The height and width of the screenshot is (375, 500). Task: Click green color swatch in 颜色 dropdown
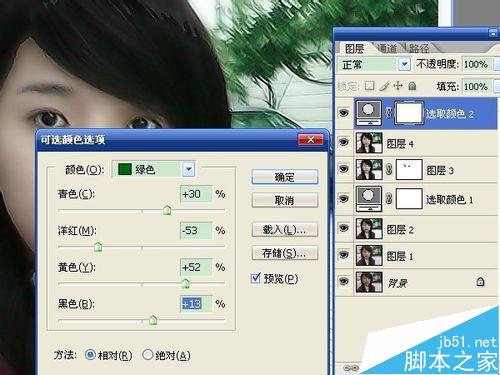click(124, 169)
